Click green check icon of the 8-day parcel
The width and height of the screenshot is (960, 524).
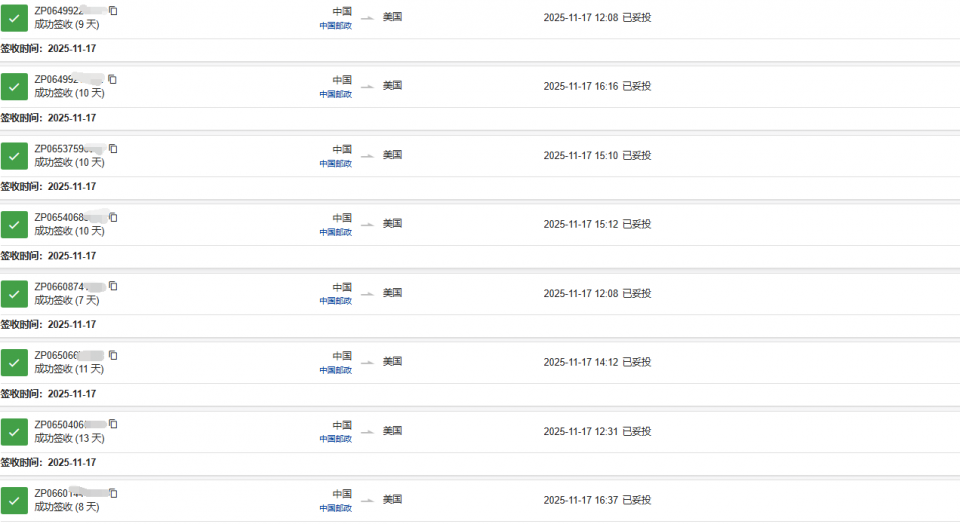(14, 501)
